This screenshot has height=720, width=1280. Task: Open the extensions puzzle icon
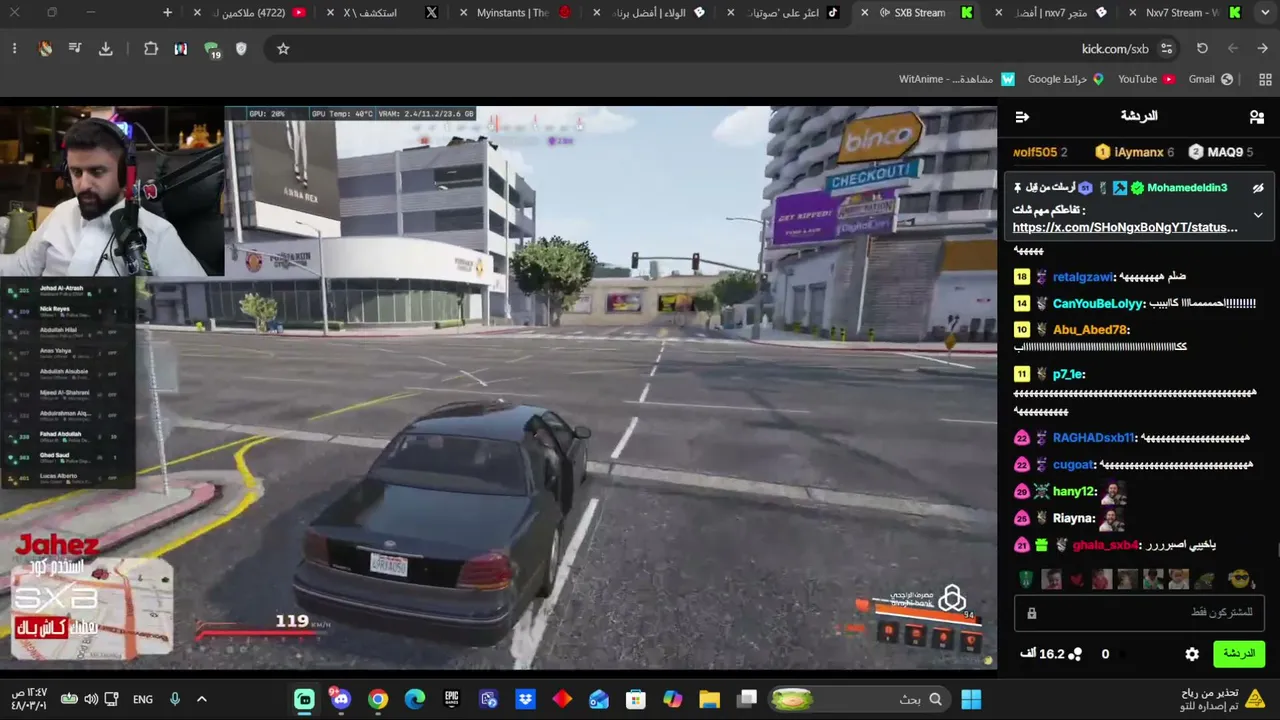pyautogui.click(x=151, y=49)
